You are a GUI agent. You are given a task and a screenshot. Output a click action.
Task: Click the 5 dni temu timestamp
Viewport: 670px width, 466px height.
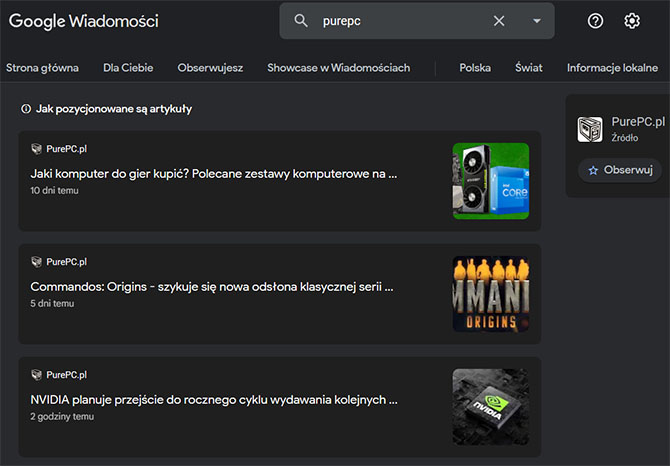click(x=52, y=303)
